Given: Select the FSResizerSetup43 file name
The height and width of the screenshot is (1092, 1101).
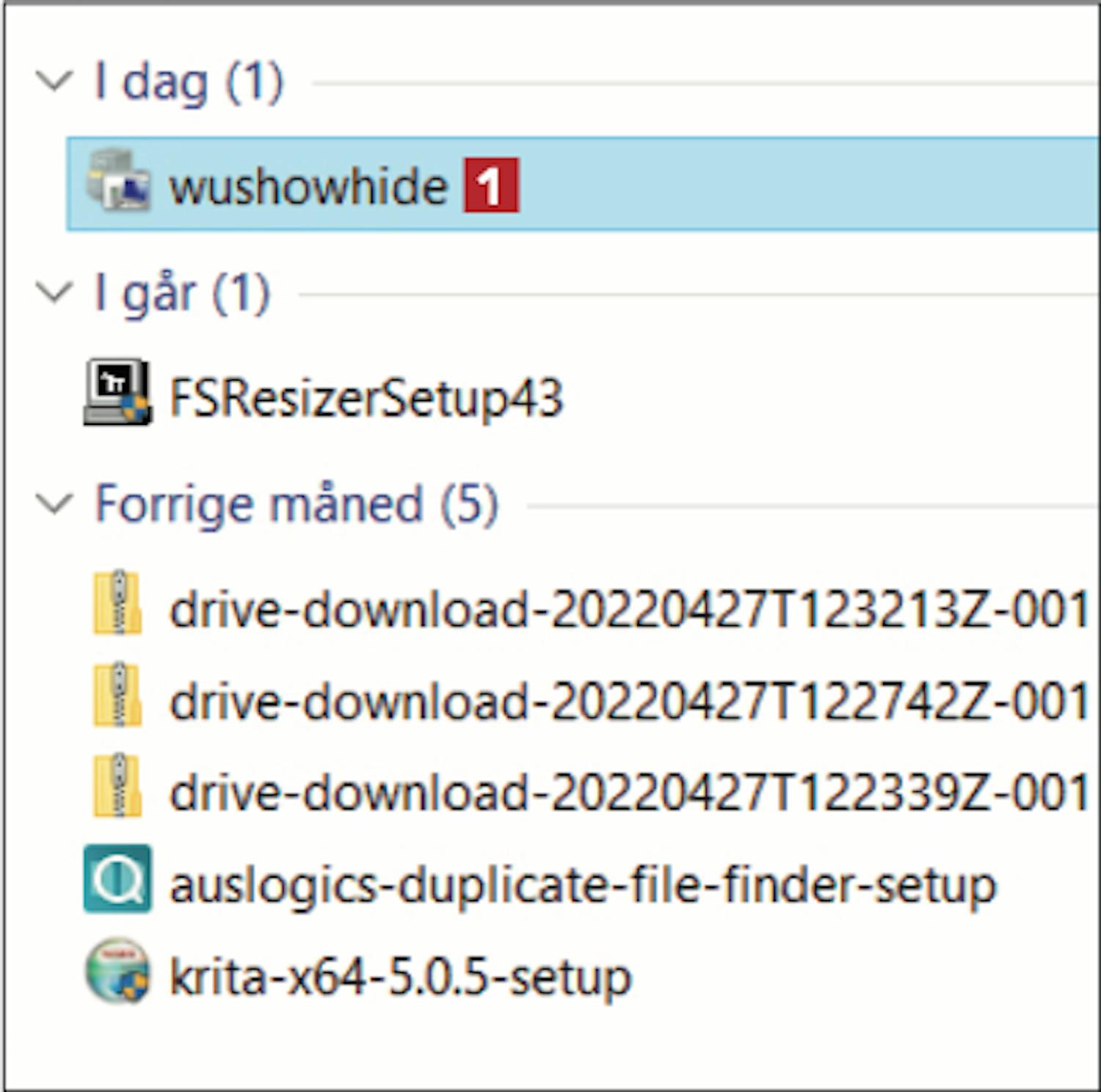Looking at the screenshot, I should (x=366, y=398).
